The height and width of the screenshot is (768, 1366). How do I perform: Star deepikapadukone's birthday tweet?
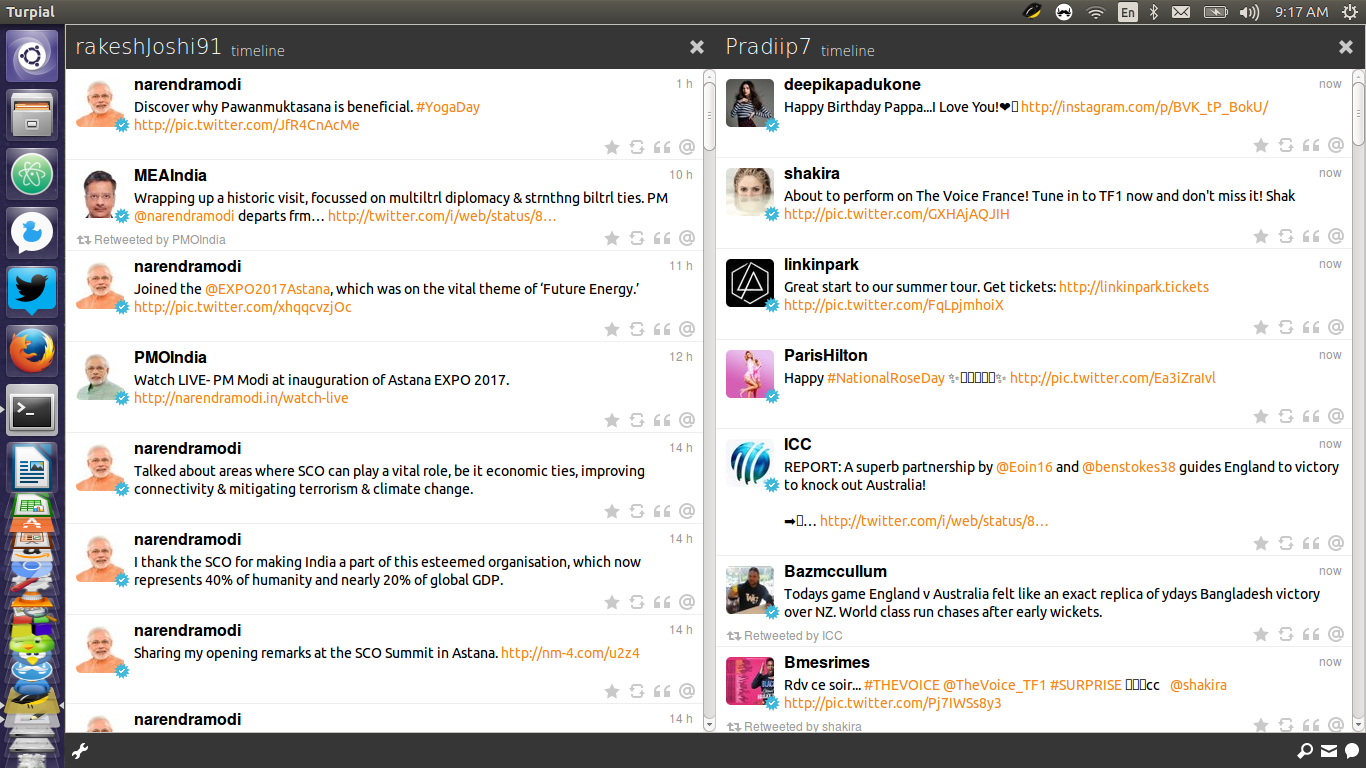pos(1261,145)
